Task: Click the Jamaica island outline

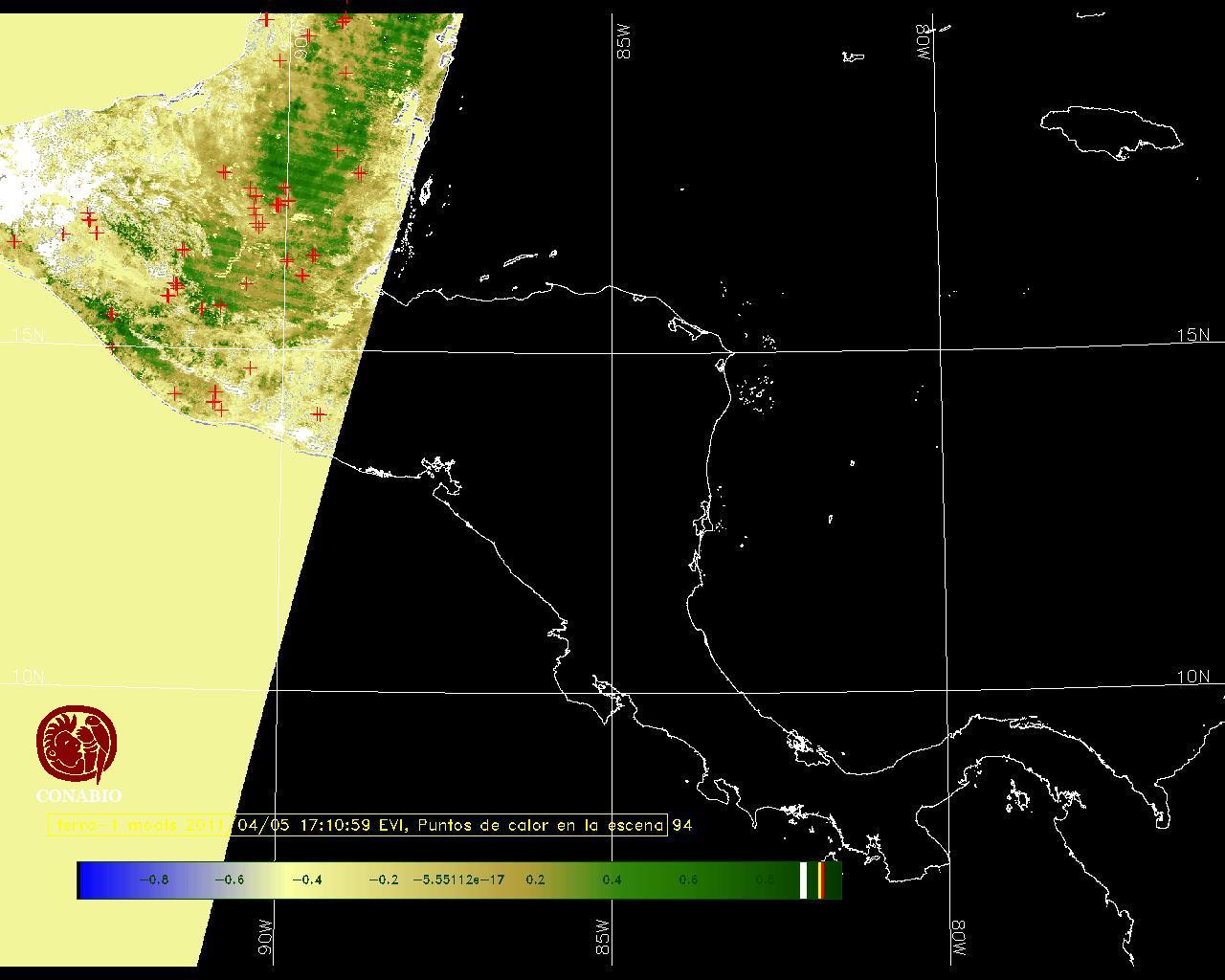Action: [x=1110, y=132]
